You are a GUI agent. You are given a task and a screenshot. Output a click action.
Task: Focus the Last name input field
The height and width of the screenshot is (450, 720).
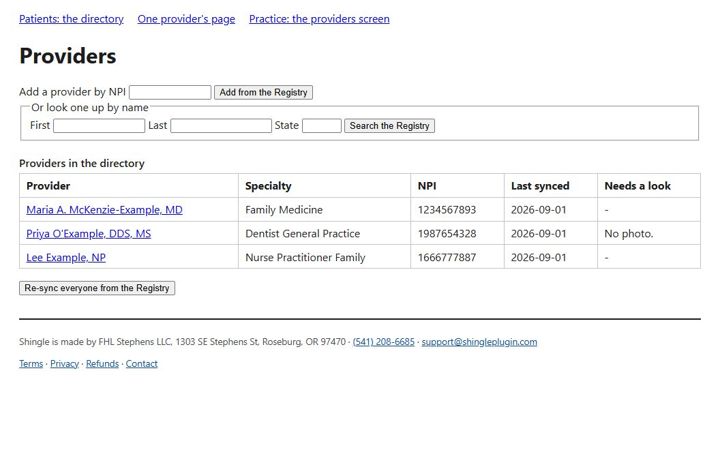221,126
